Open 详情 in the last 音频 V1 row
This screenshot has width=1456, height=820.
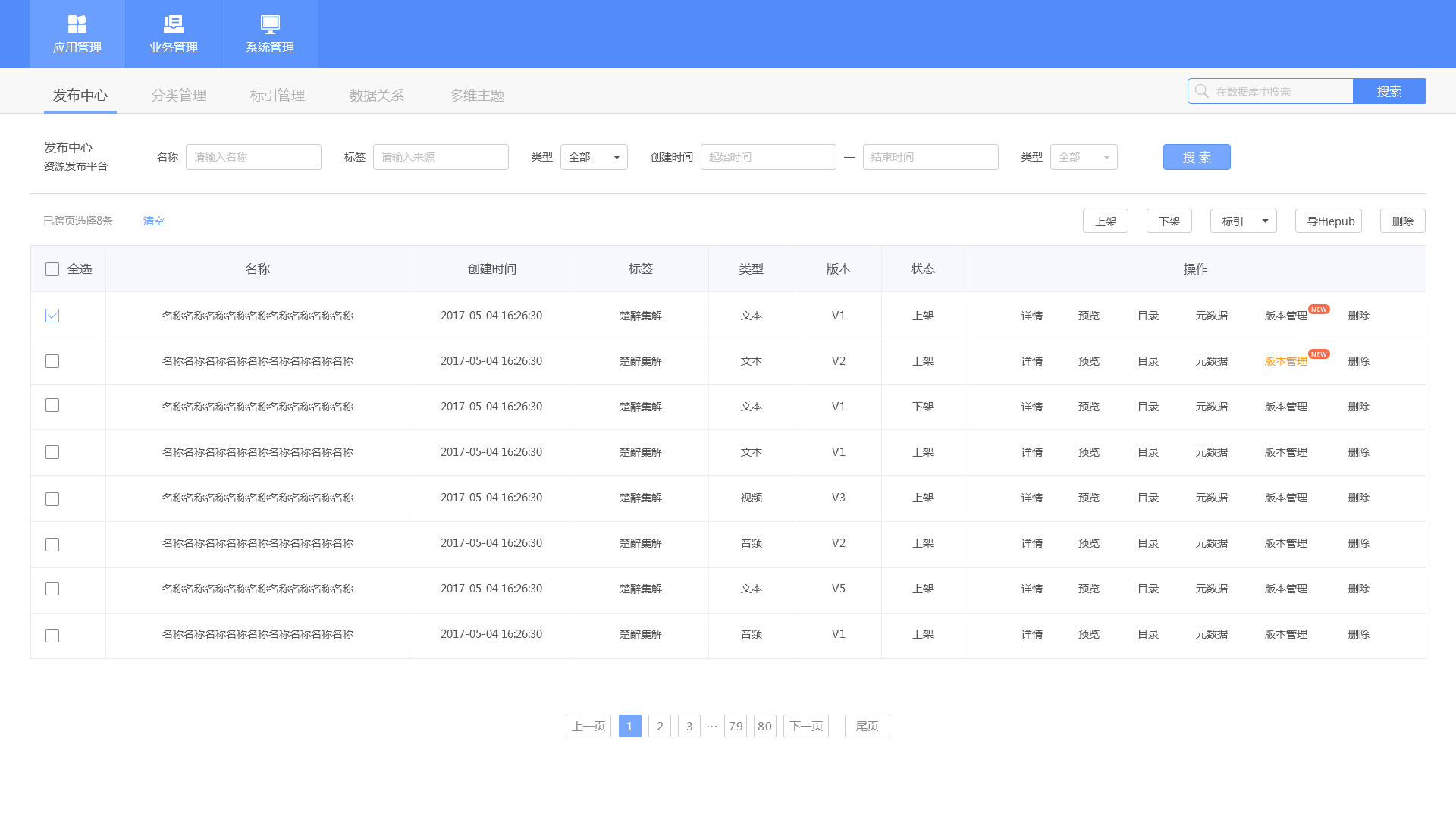coord(1032,634)
